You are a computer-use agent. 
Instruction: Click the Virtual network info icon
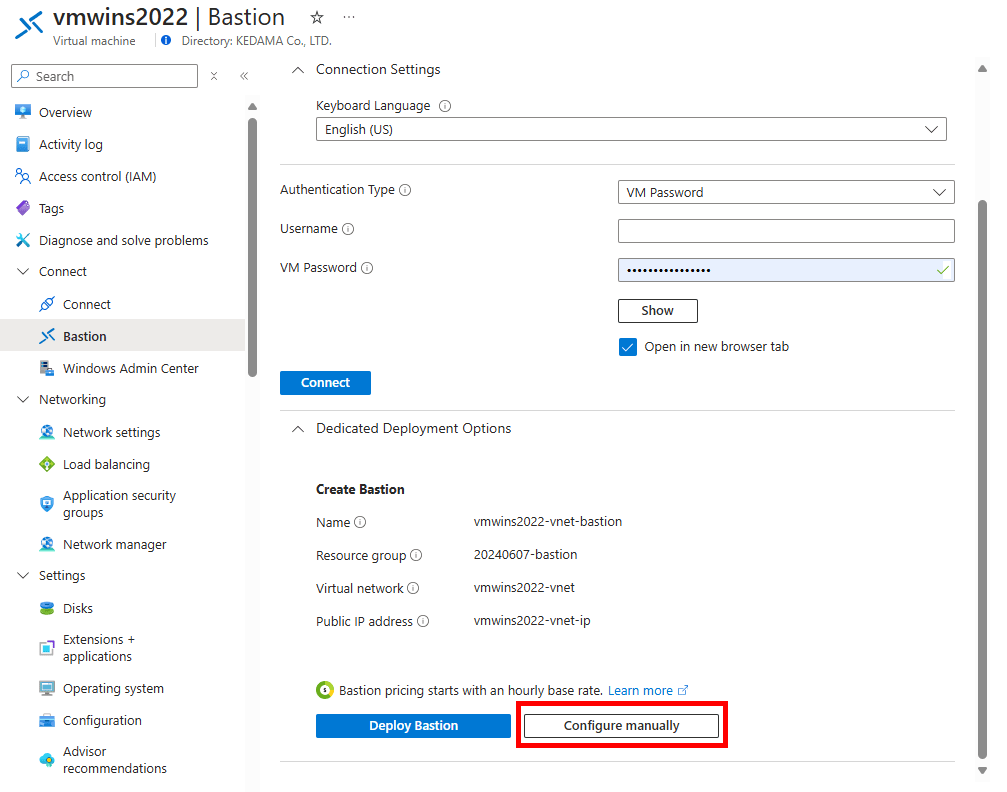413,588
